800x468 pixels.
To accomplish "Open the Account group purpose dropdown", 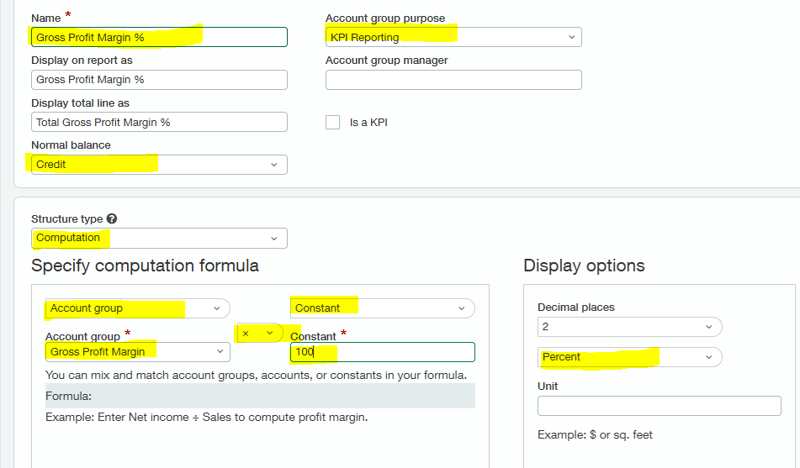I will [453, 37].
